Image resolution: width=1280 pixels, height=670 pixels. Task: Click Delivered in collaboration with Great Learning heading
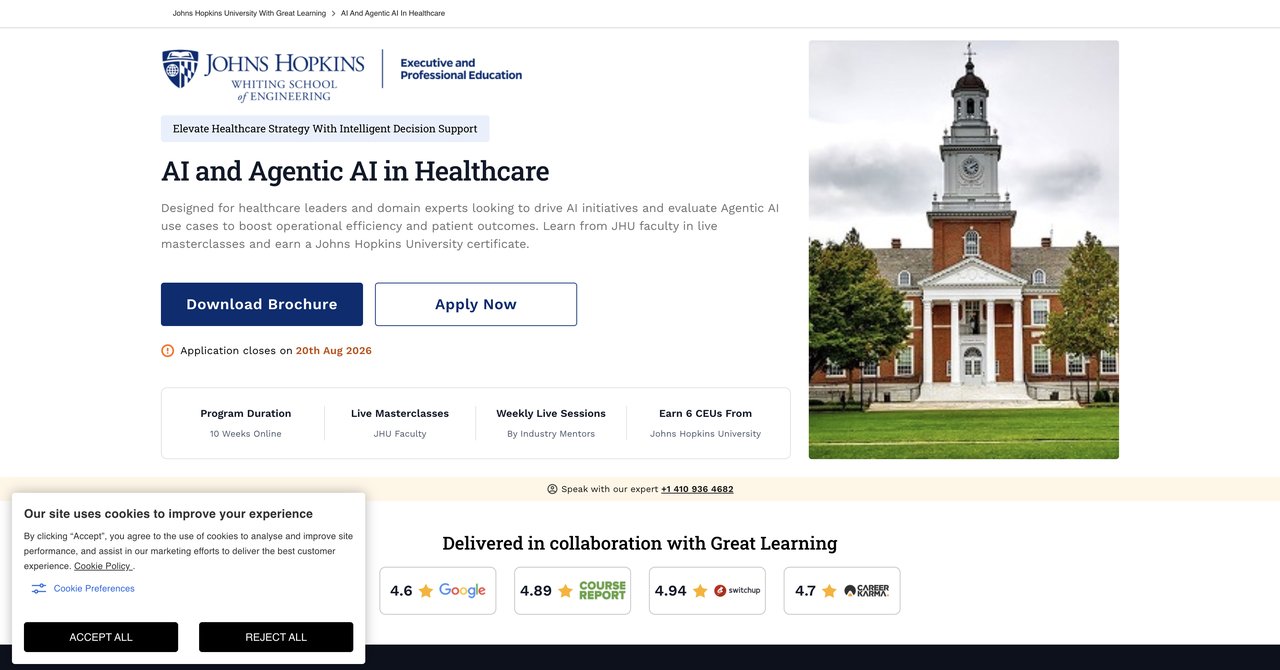(640, 543)
